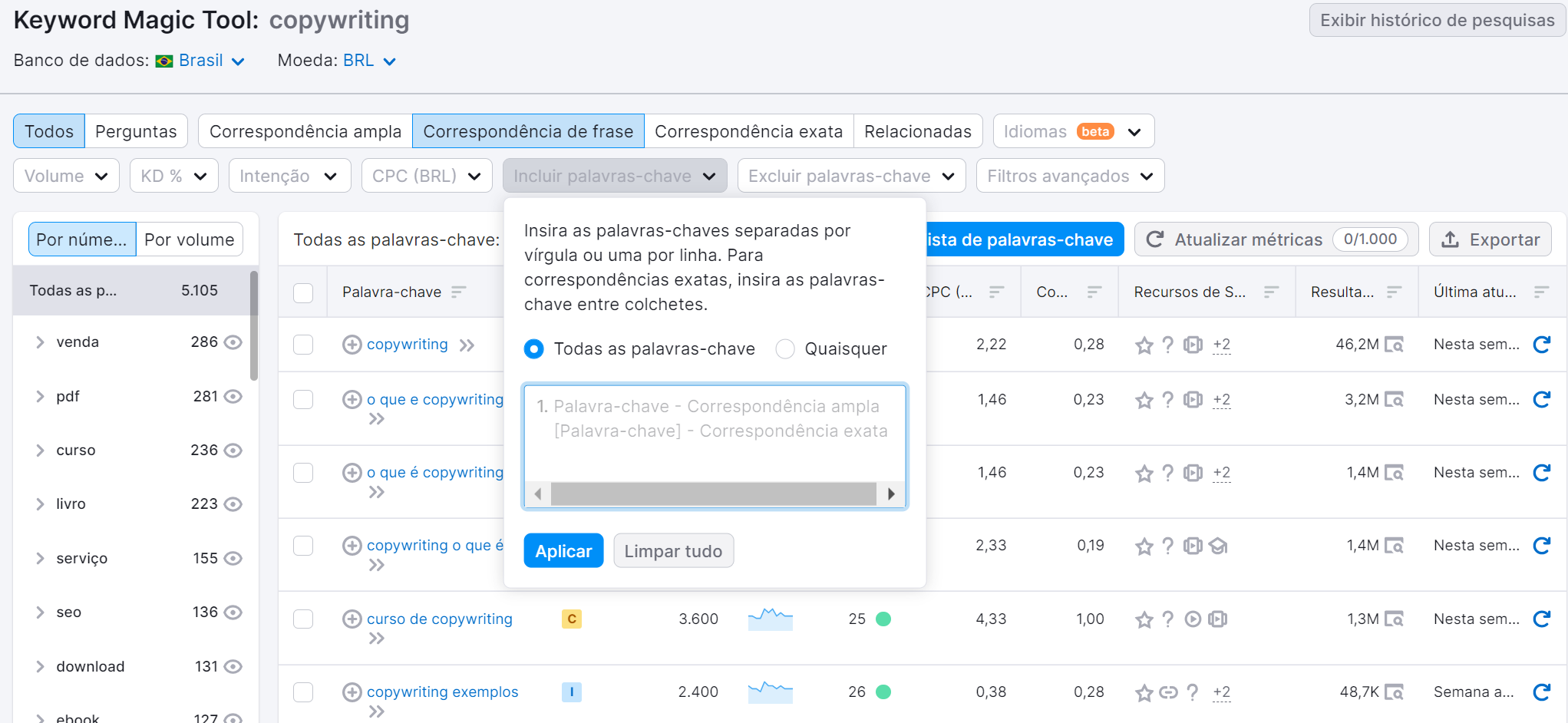
Task: Expand the "curso" keyword group
Action: point(40,450)
